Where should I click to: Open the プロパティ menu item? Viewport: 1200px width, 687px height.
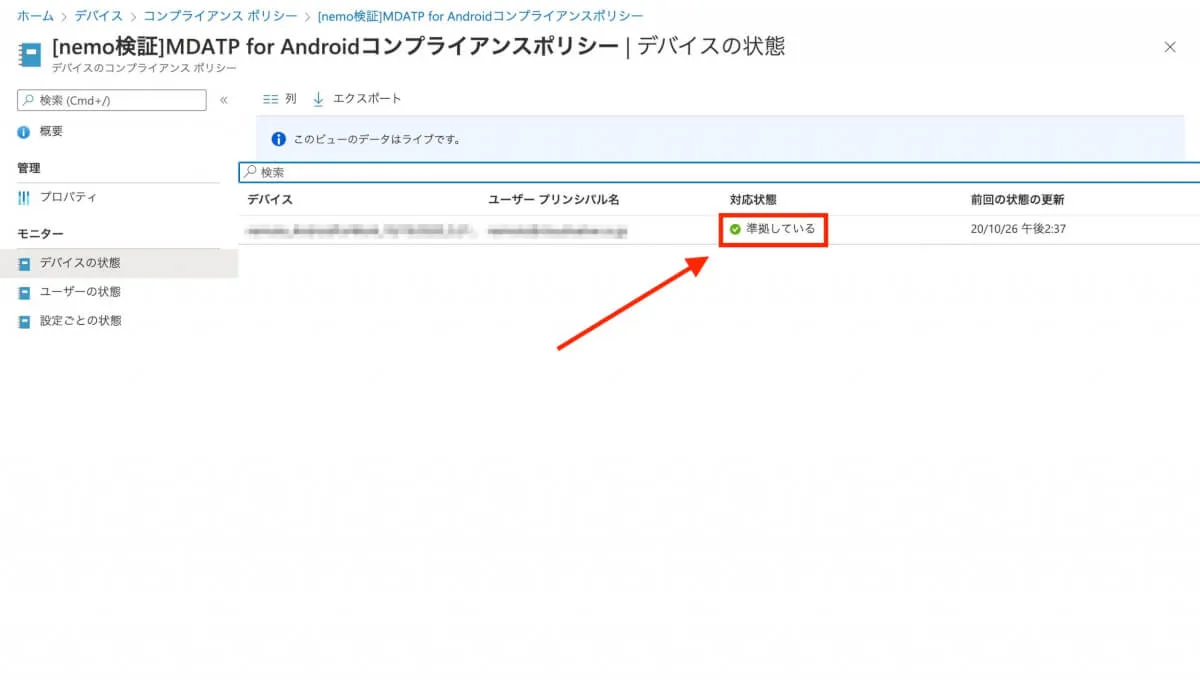[x=68, y=197]
